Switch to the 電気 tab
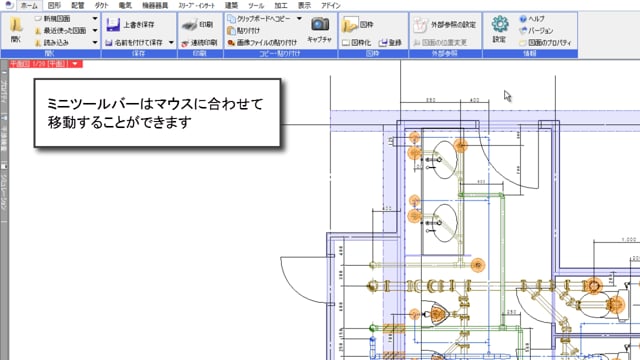This screenshot has width=640, height=360. (x=125, y=6)
